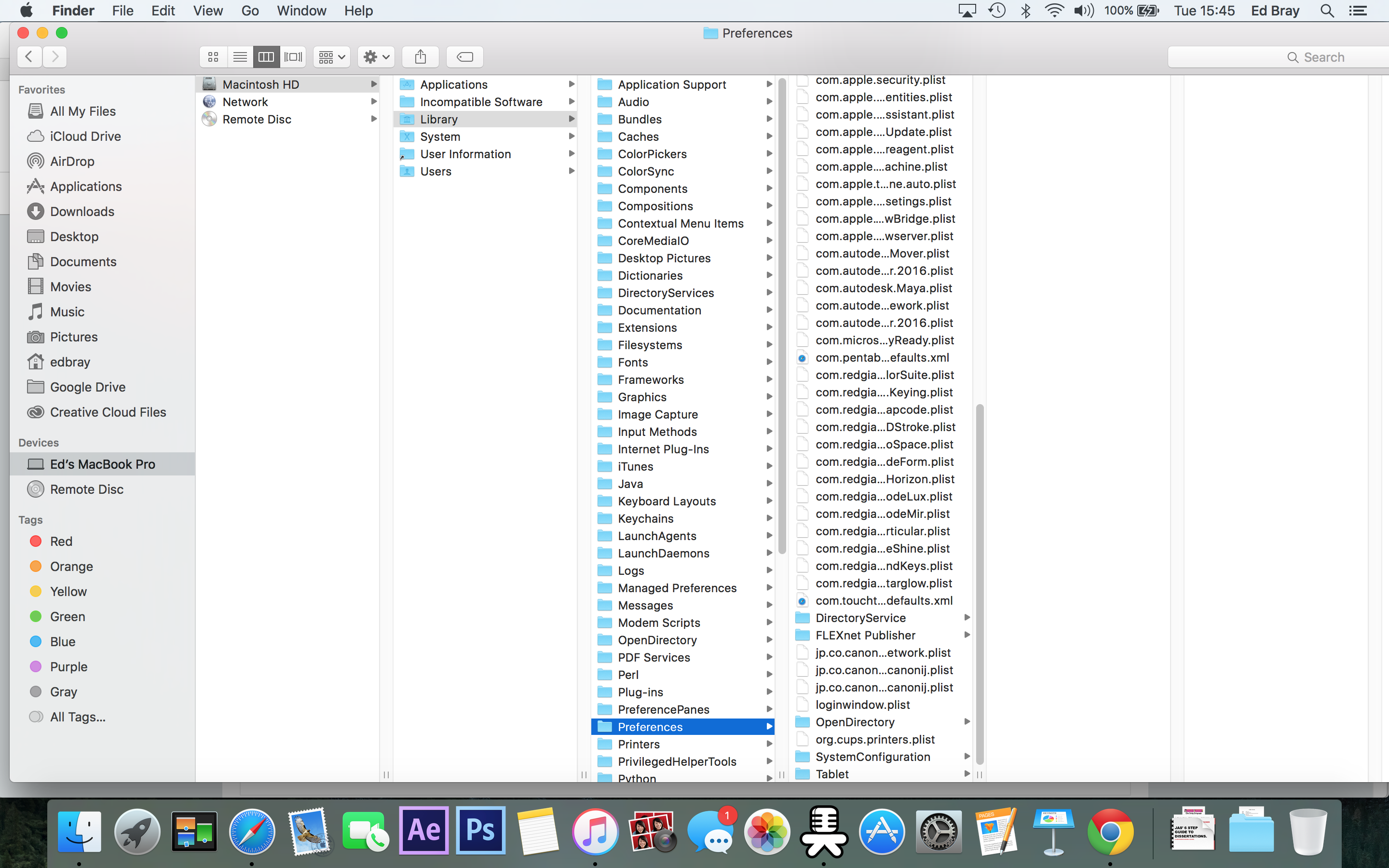Filter by the Red tag

(102, 542)
